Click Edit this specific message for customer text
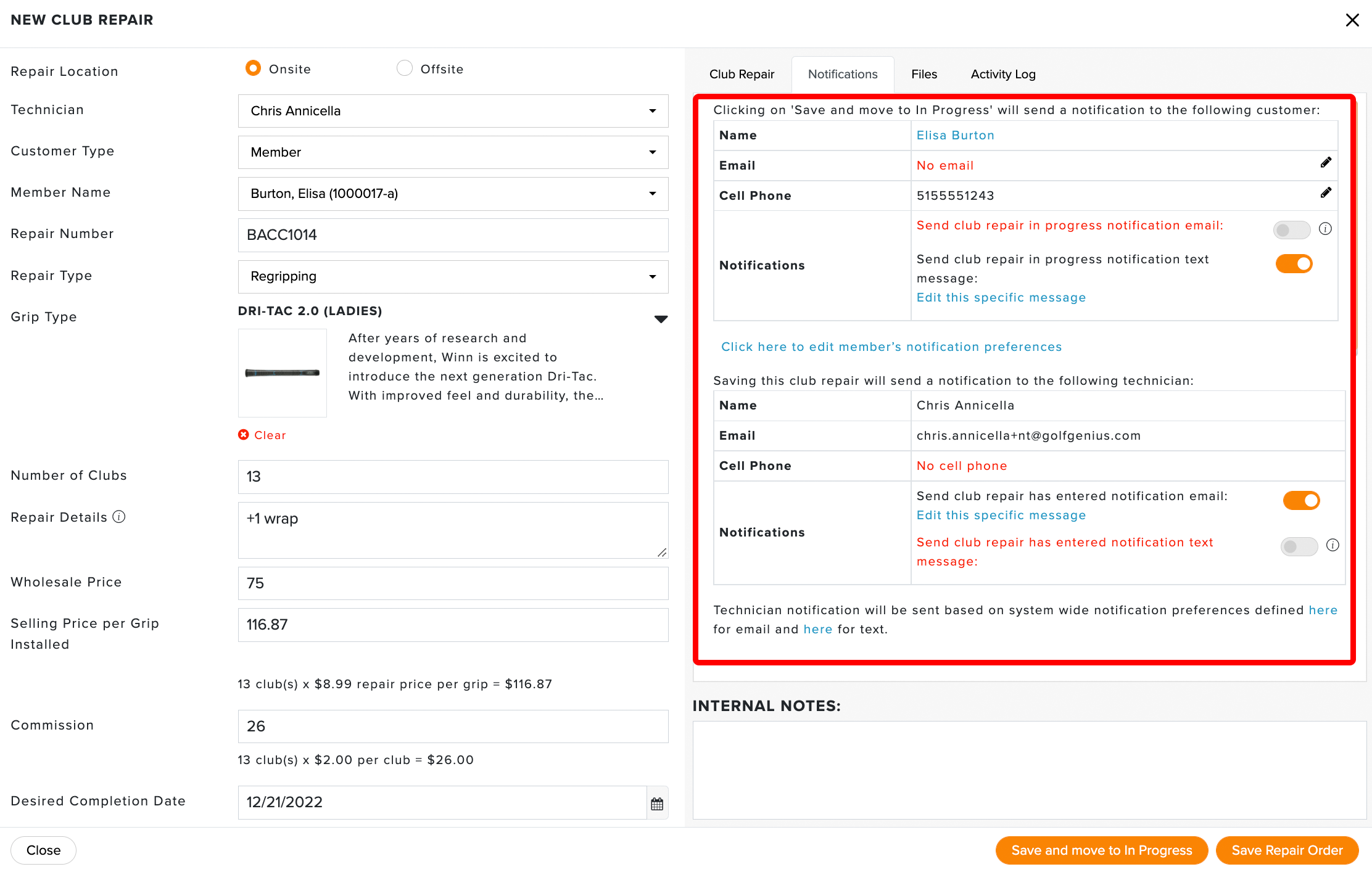Image resolution: width=1372 pixels, height=872 pixels. [1001, 297]
